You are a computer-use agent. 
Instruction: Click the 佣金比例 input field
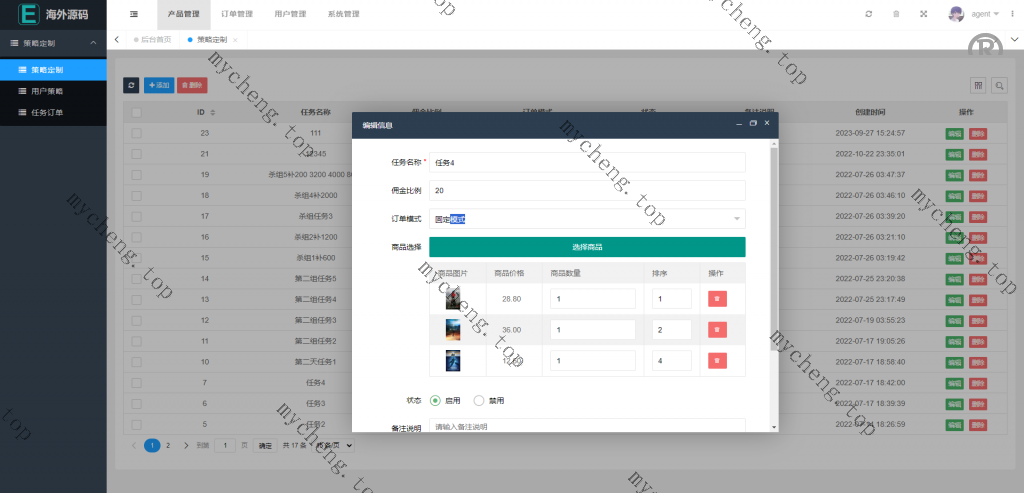(x=587, y=190)
